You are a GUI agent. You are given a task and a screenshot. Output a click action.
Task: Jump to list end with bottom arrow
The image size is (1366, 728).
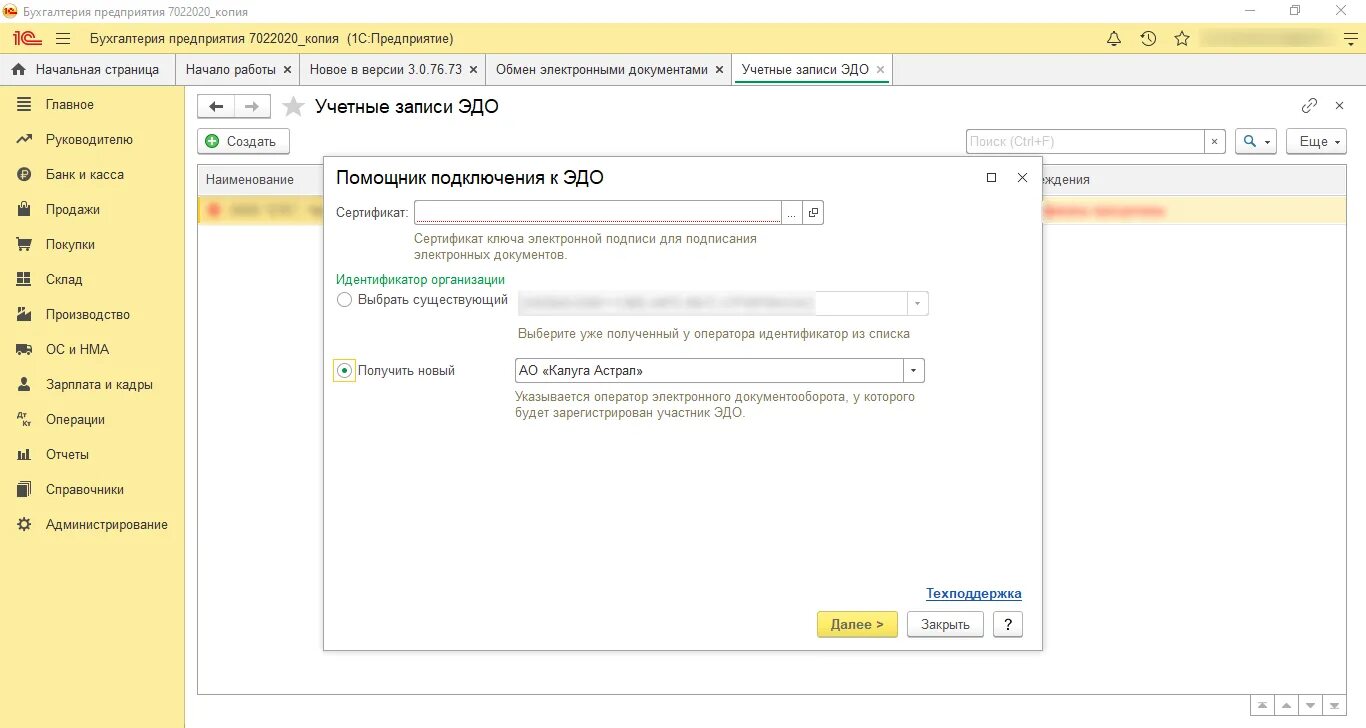(x=1335, y=706)
